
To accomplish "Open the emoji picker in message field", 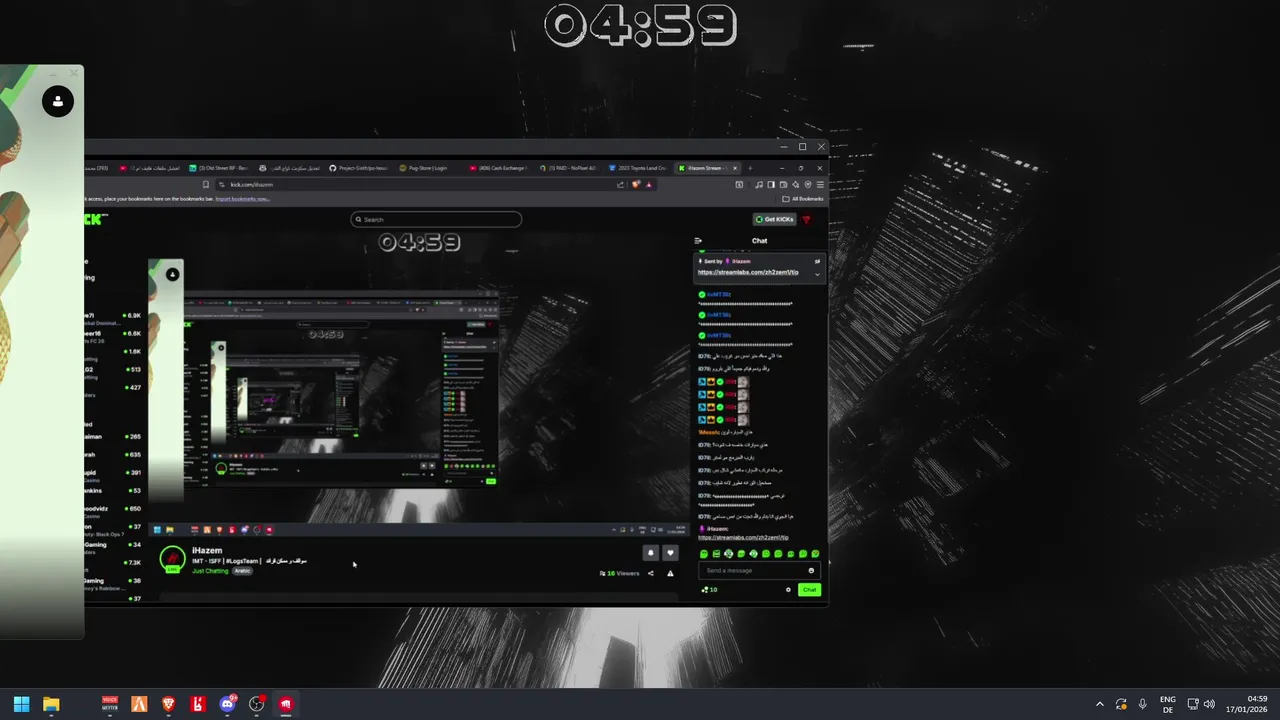I will click(x=811, y=570).
